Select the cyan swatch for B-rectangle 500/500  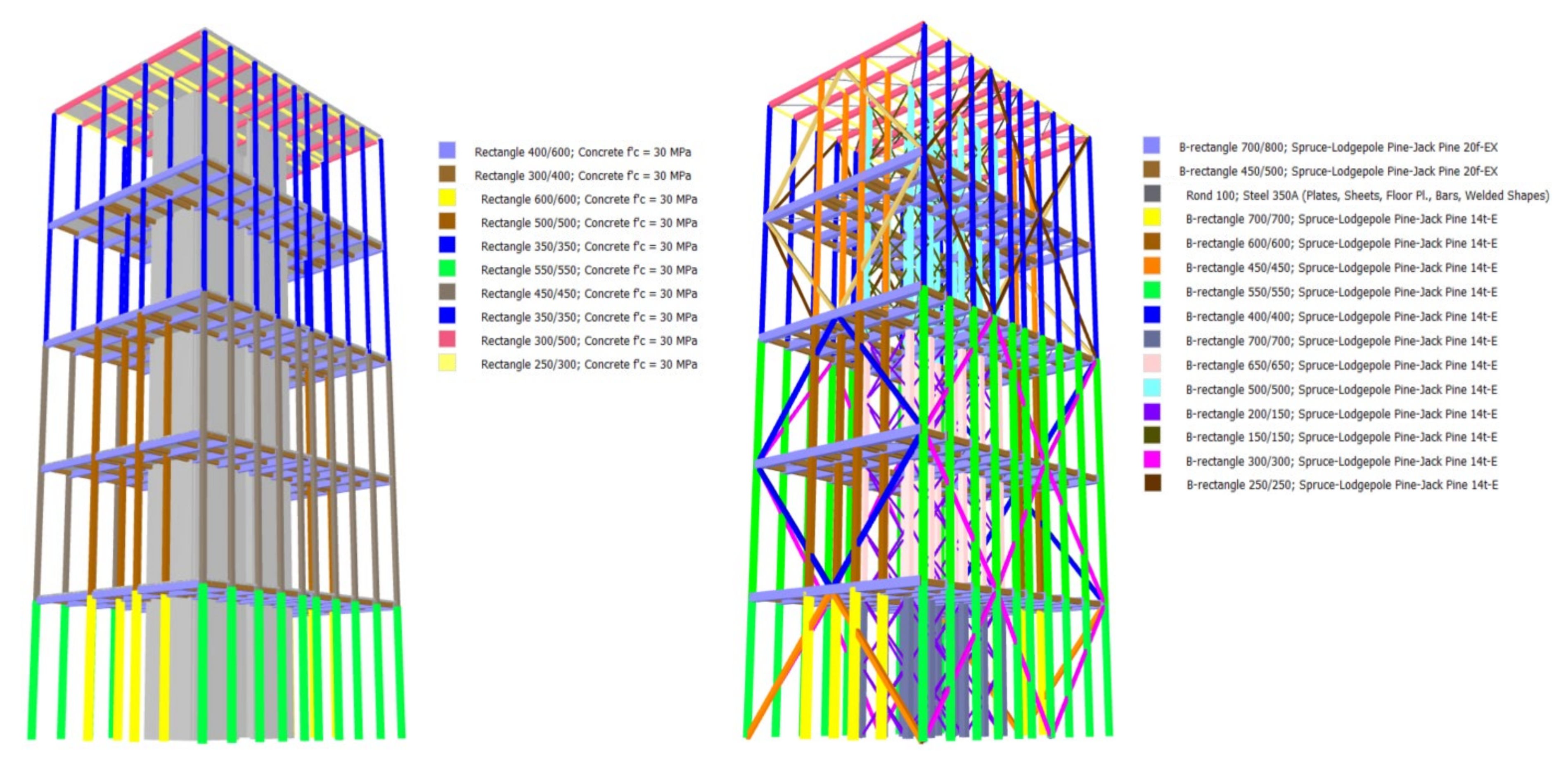pyautogui.click(x=1152, y=388)
